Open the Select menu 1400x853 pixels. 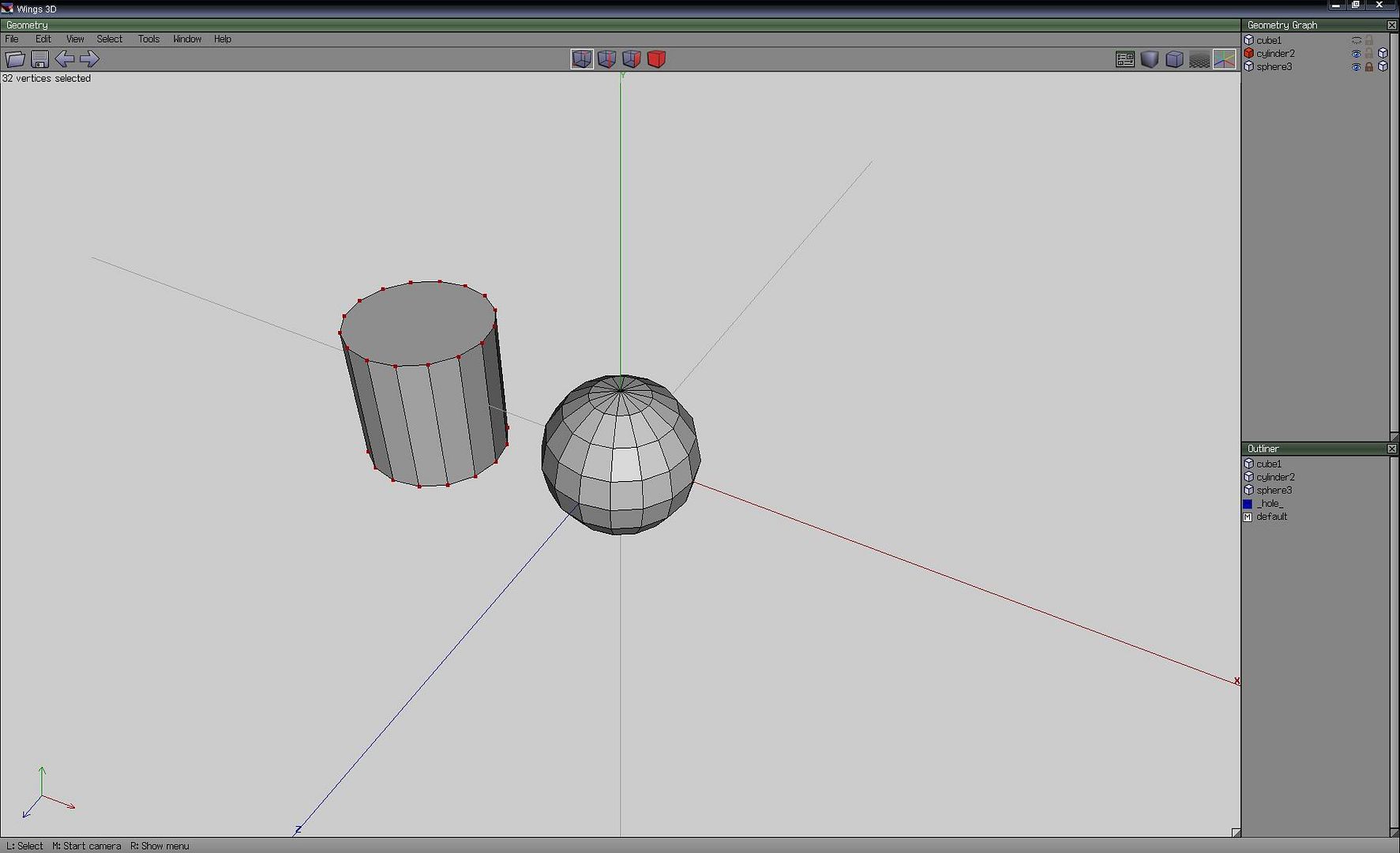[110, 39]
